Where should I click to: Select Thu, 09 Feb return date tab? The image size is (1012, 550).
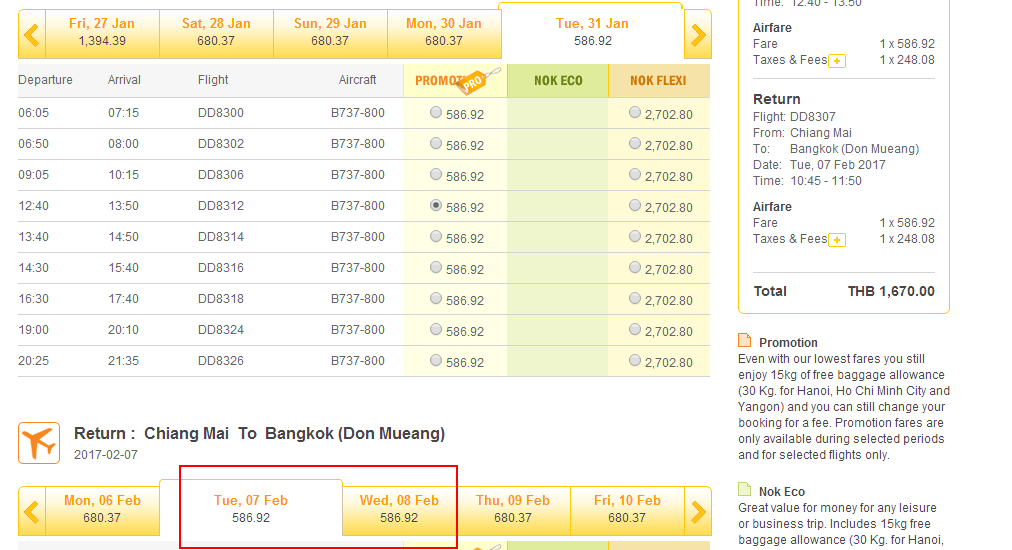coord(513,509)
